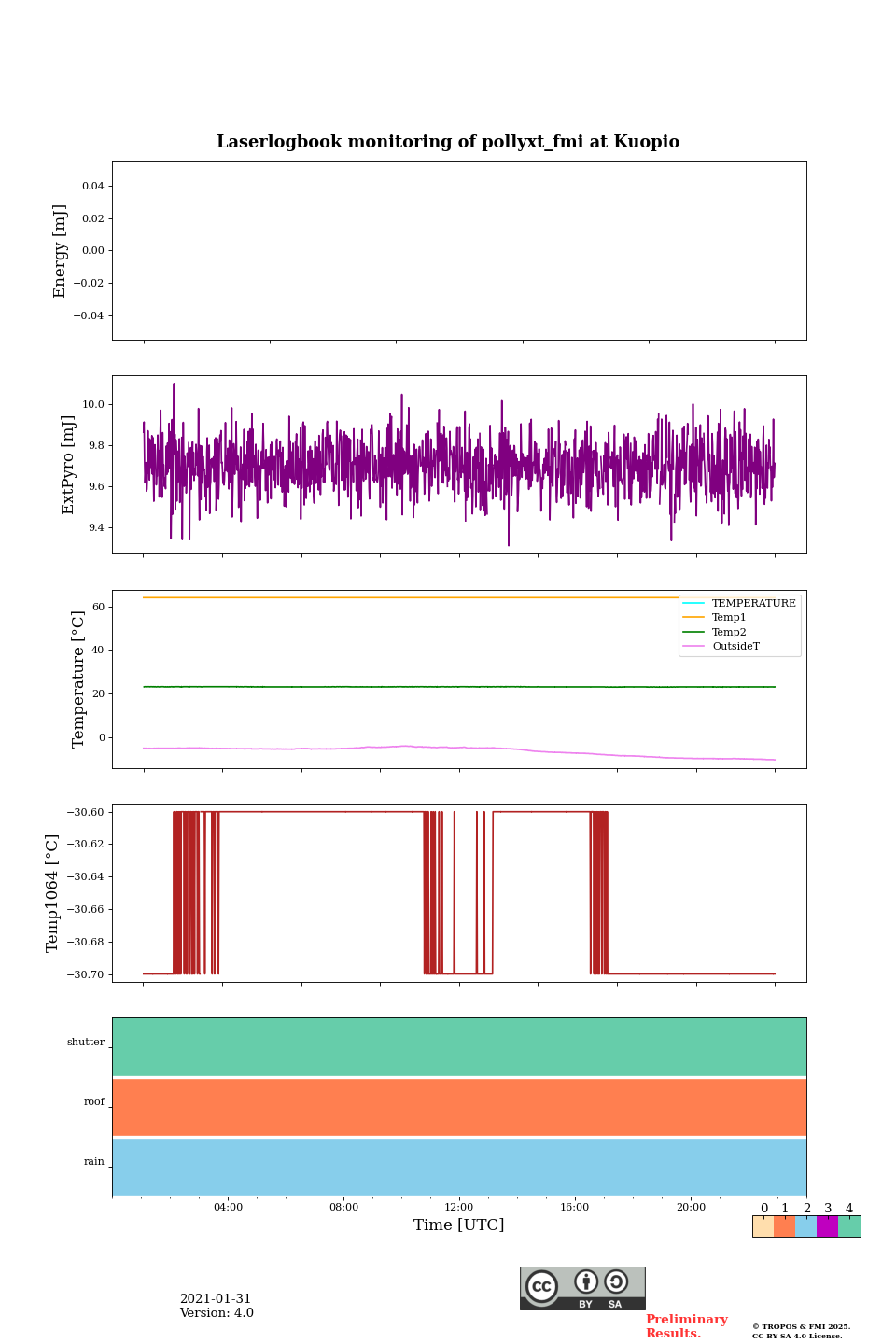Click the orange Temp1 legend line marker
This screenshot has height=1344, width=896.
click(693, 618)
